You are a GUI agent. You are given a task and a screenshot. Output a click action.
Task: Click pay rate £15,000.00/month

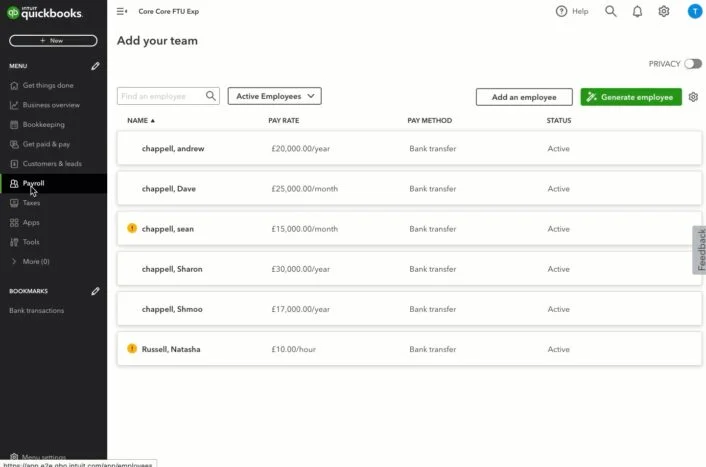pyautogui.click(x=304, y=228)
